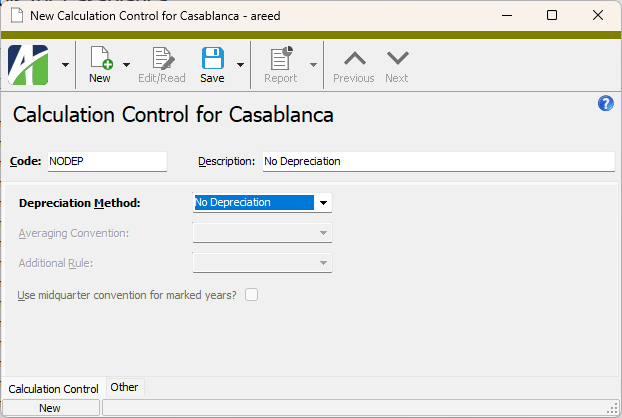Viewport: 622px width, 418px height.
Task: Switch to the Other tab
Action: pyautogui.click(x=125, y=387)
